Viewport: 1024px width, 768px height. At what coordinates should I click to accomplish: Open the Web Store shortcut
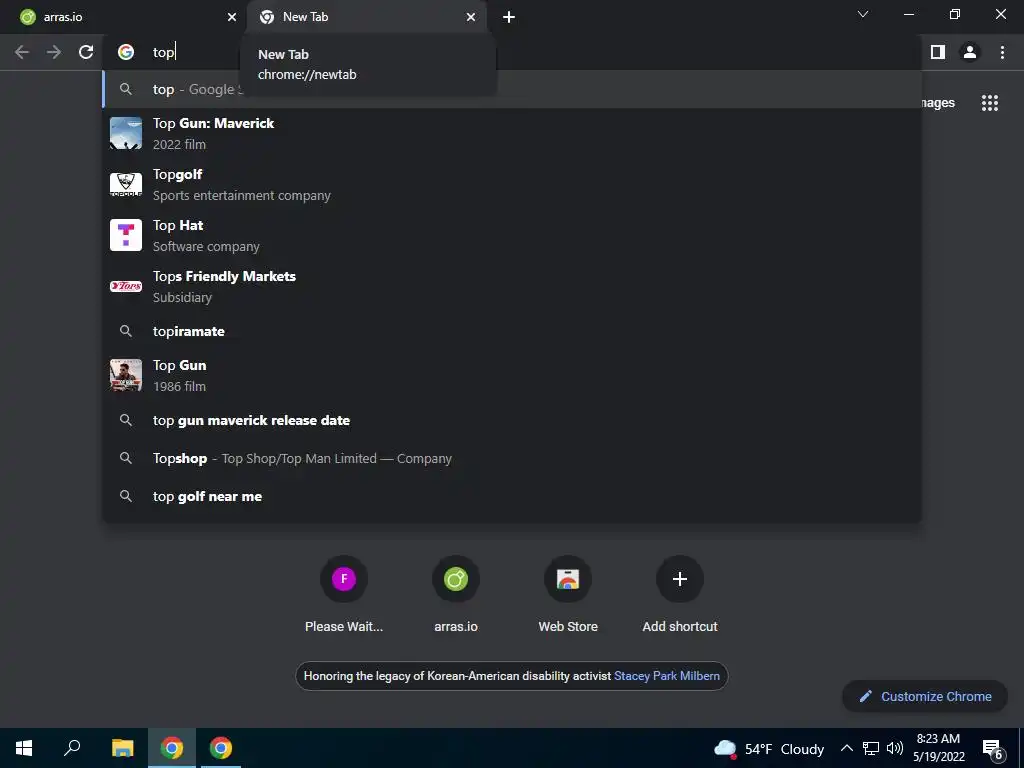coord(568,594)
